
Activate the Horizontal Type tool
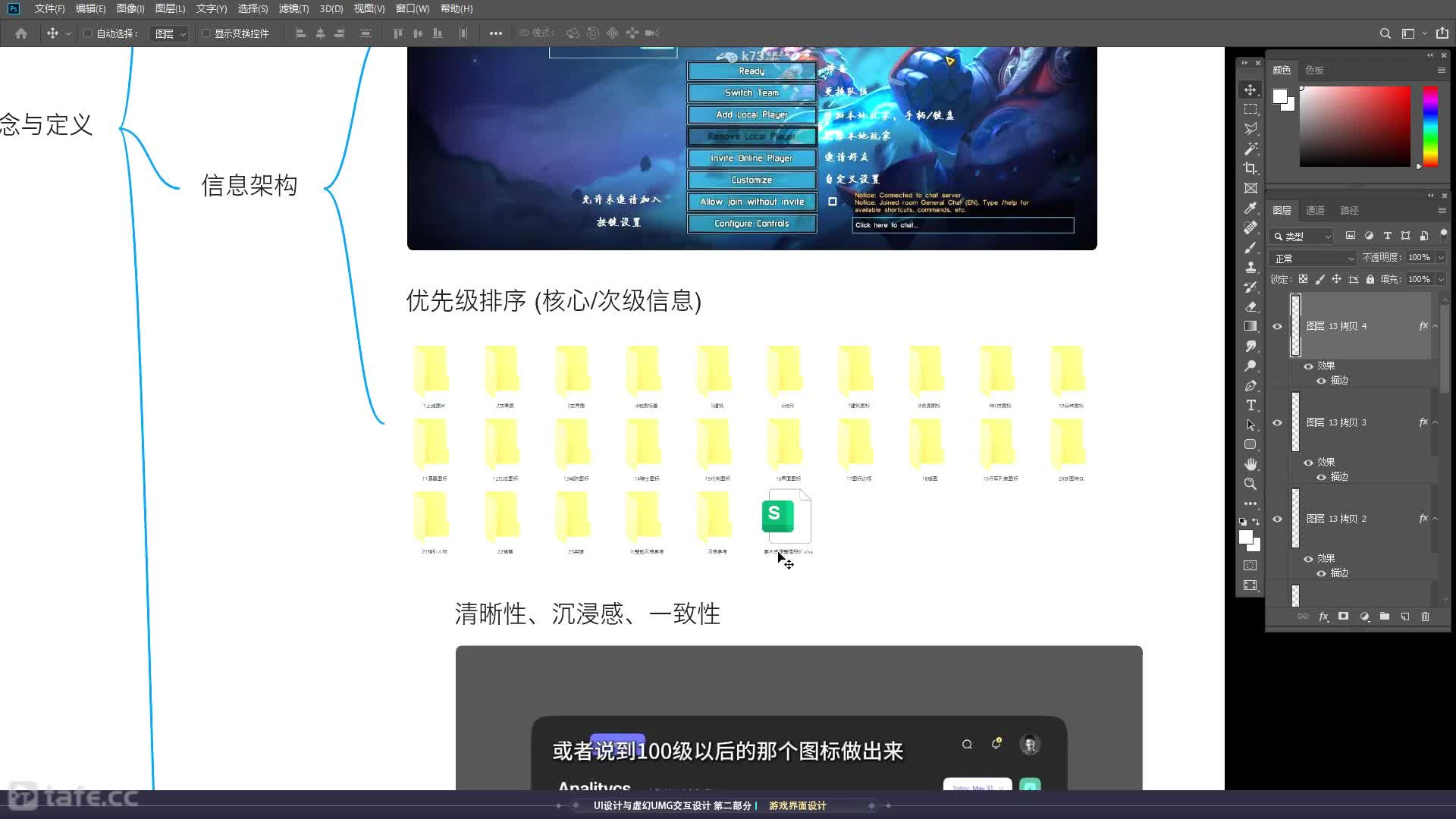click(1250, 405)
